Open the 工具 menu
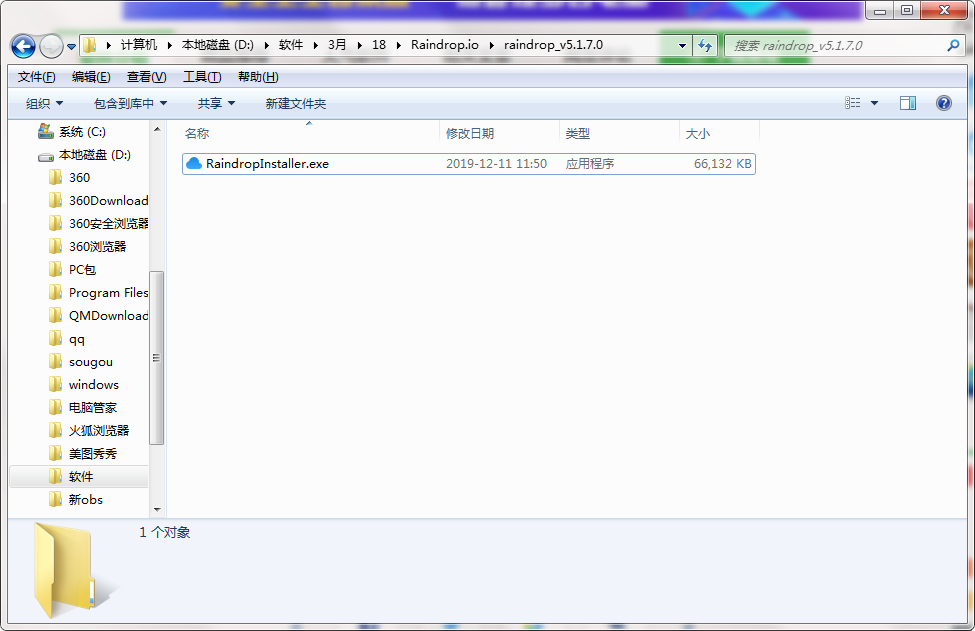Viewport: 975px width, 631px height. coord(198,76)
